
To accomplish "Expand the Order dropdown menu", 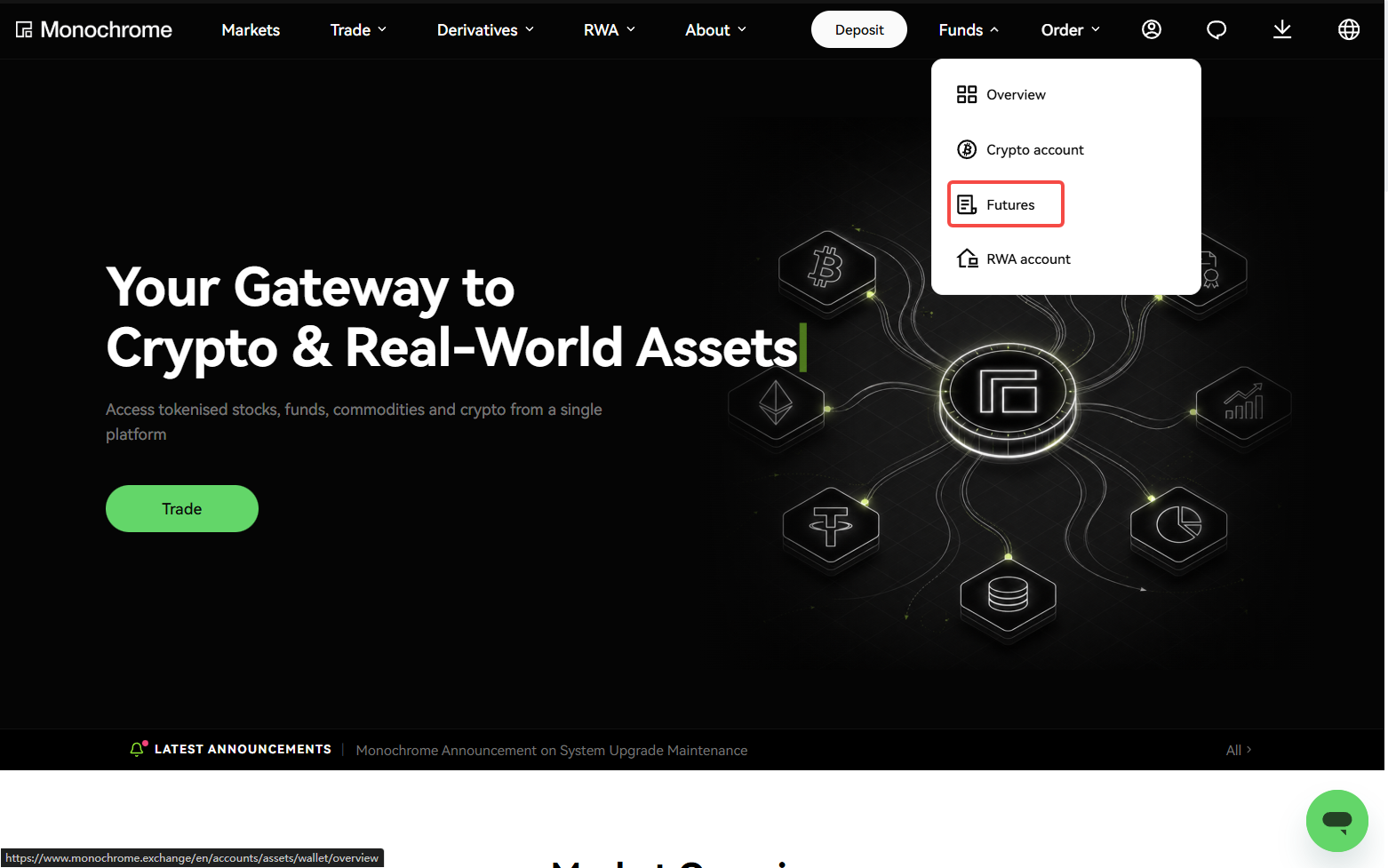I will tap(1071, 29).
